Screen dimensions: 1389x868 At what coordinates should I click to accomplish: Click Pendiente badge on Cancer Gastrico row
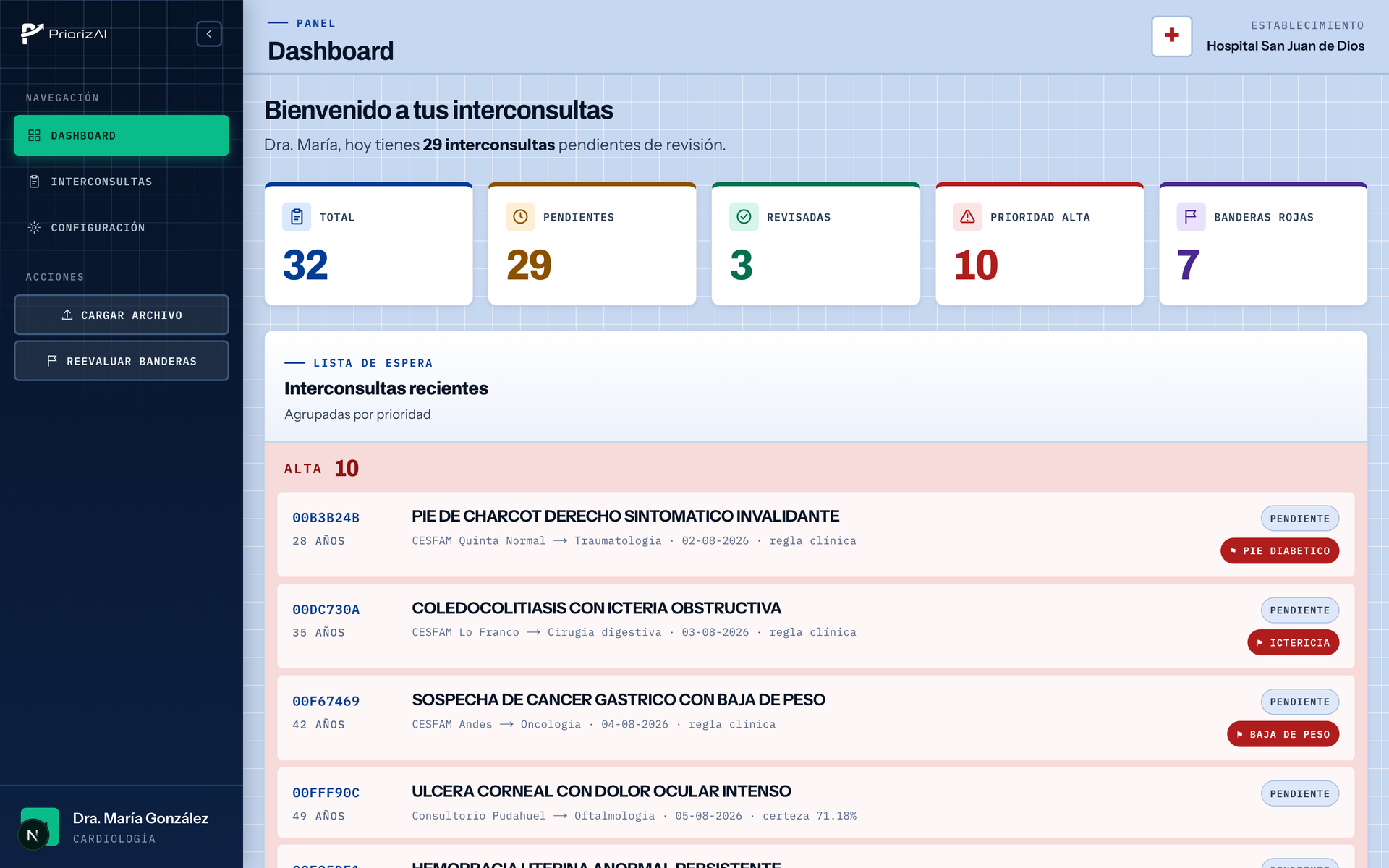[x=1300, y=702]
